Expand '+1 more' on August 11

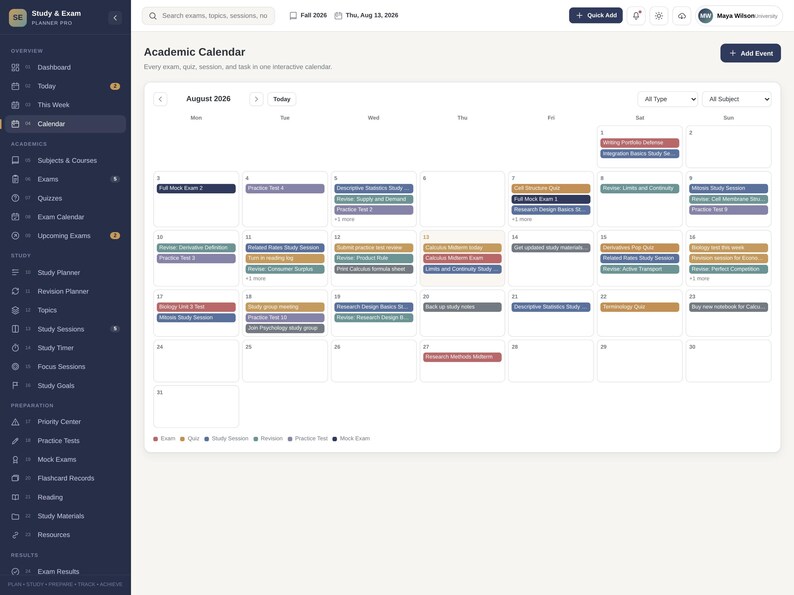pyautogui.click(x=256, y=279)
